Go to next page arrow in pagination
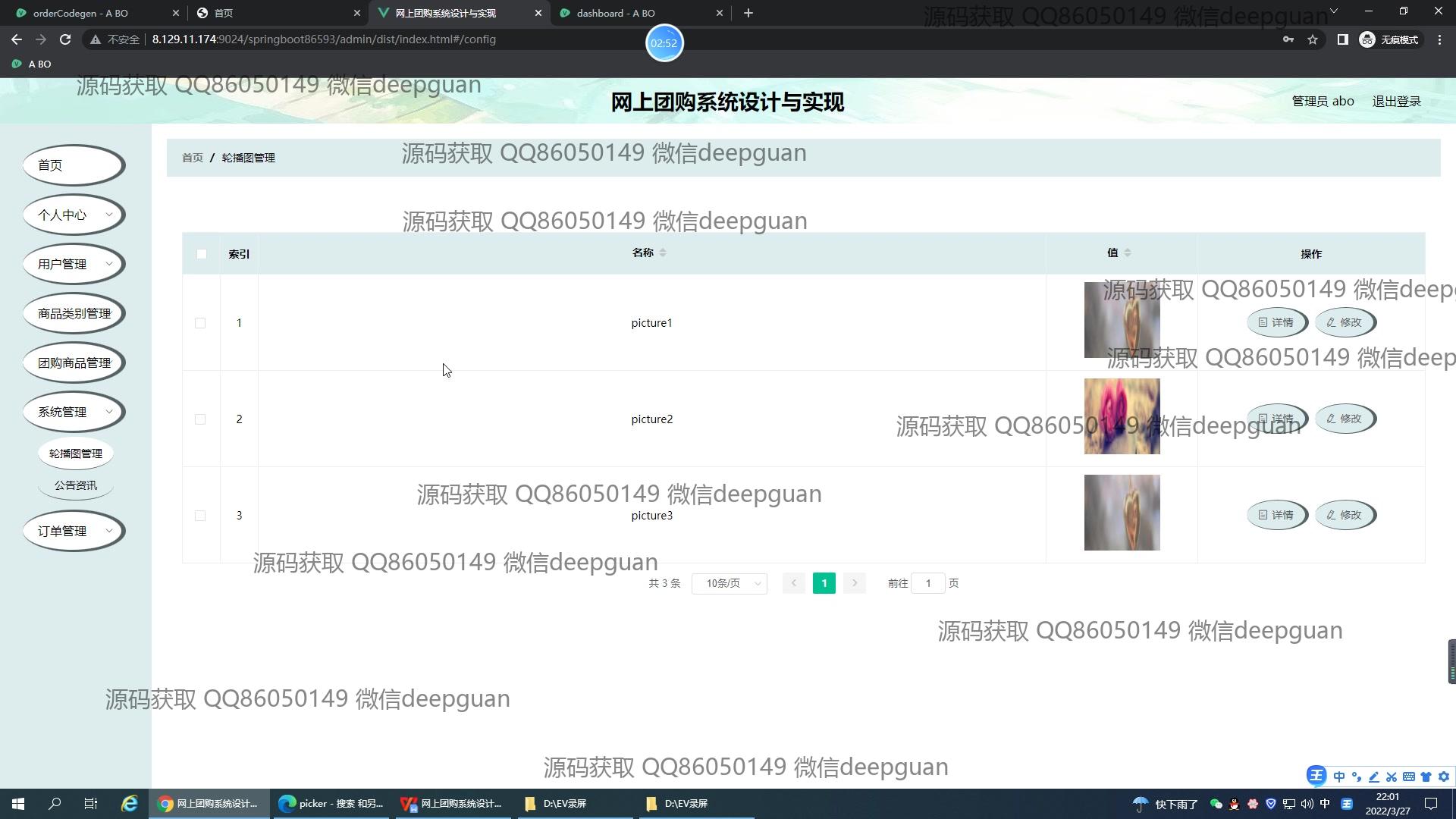The height and width of the screenshot is (819, 1456). (x=854, y=583)
